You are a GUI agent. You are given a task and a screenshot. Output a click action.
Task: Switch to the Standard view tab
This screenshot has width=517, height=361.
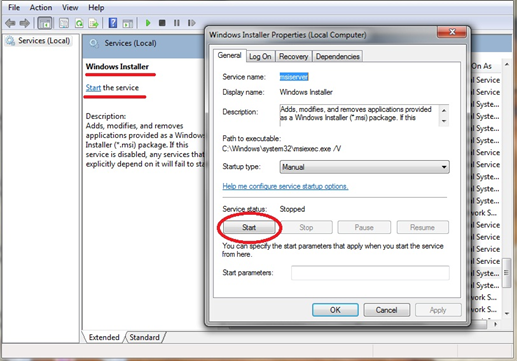tap(144, 337)
